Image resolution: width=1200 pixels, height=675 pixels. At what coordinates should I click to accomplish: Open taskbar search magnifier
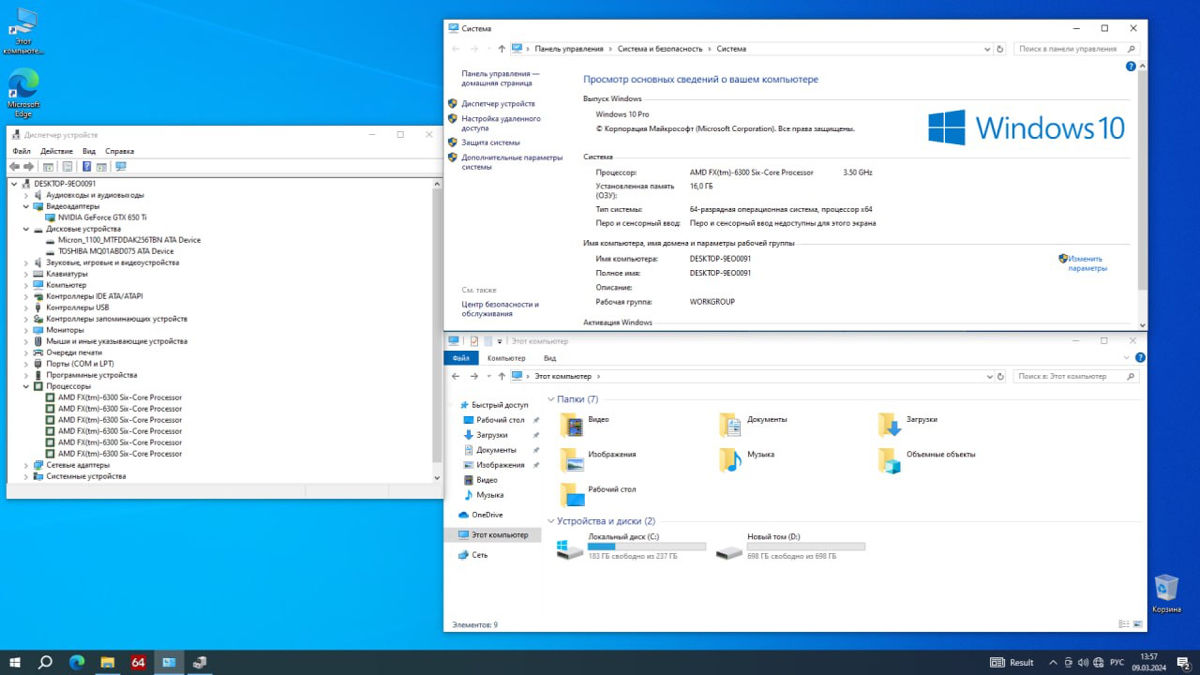point(45,662)
